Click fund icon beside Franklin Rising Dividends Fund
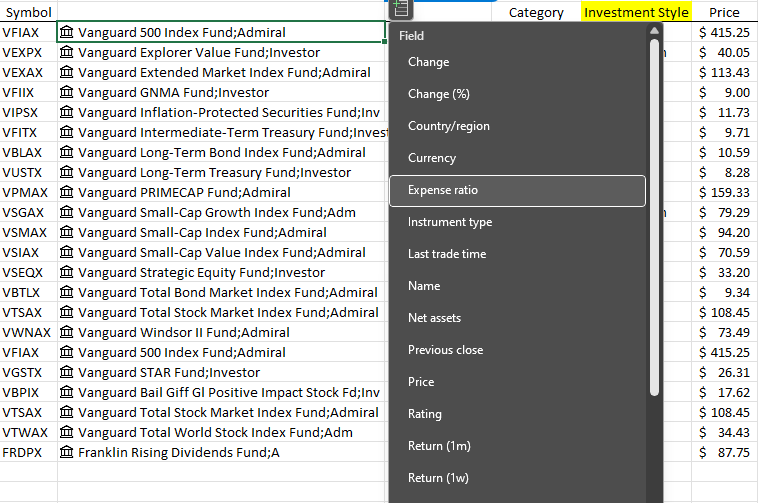The width and height of the screenshot is (758, 503). 66,452
